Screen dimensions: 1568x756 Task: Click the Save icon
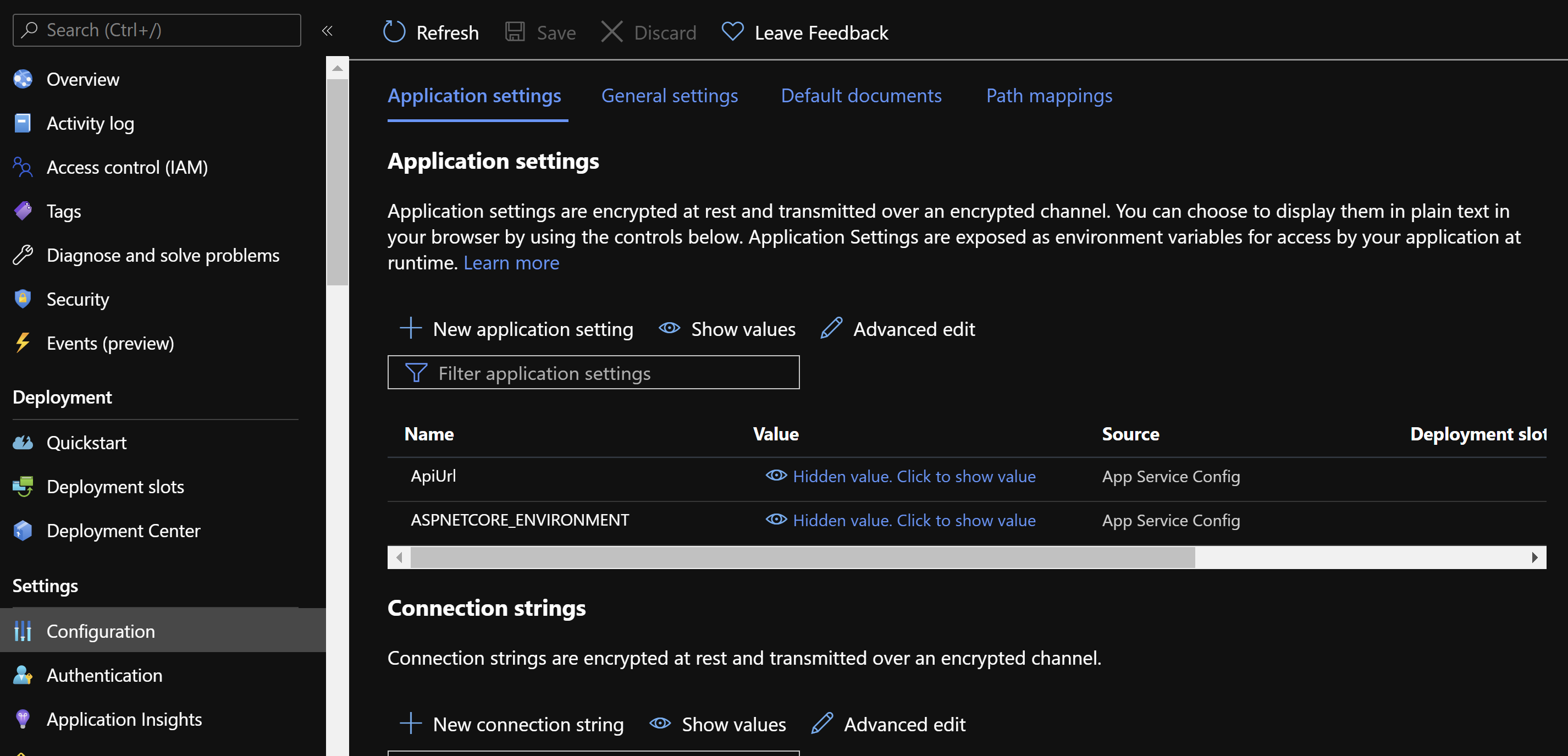(516, 32)
